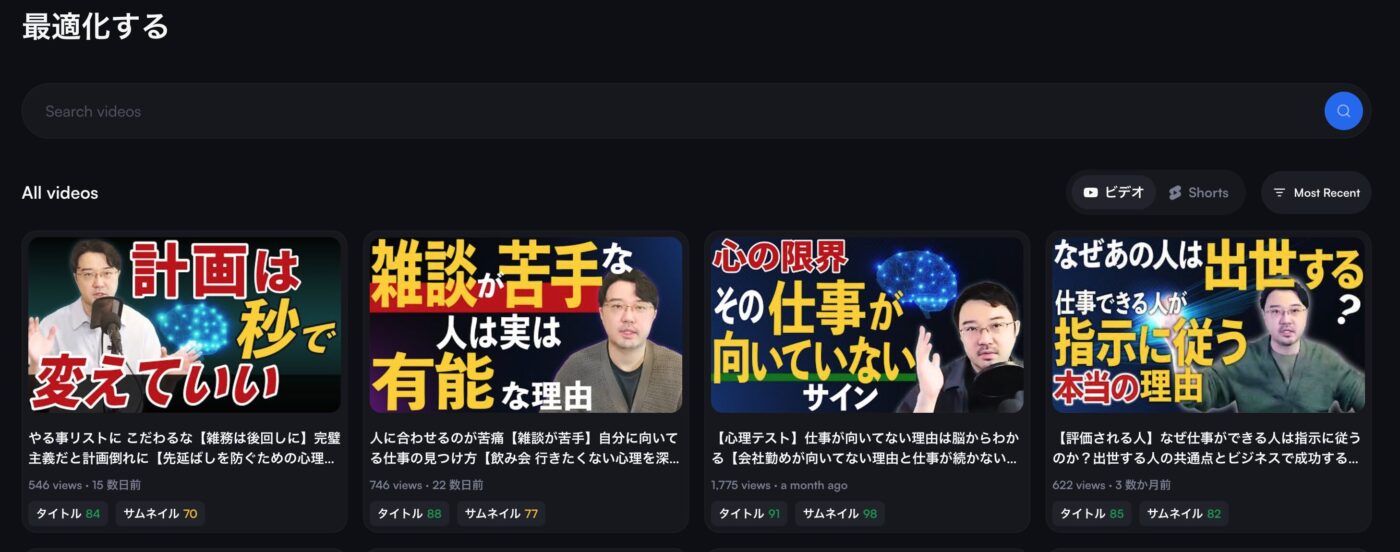Viewport: 1400px width, 552px height.
Task: Open the なぜあの人は出世する video thumbnail
Action: (1208, 325)
